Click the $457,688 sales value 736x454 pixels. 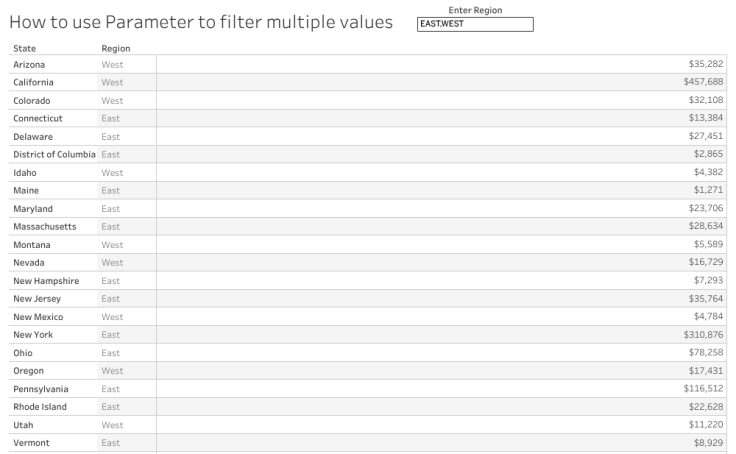(703, 82)
